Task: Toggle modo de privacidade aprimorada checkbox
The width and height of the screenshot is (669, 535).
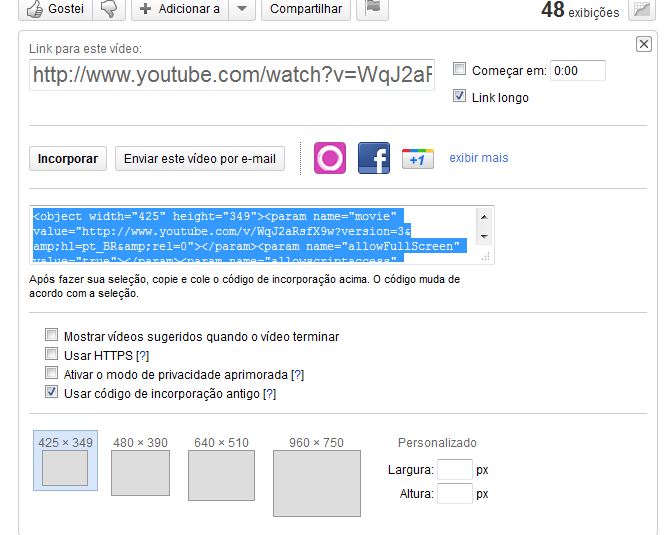Action: pos(51,373)
